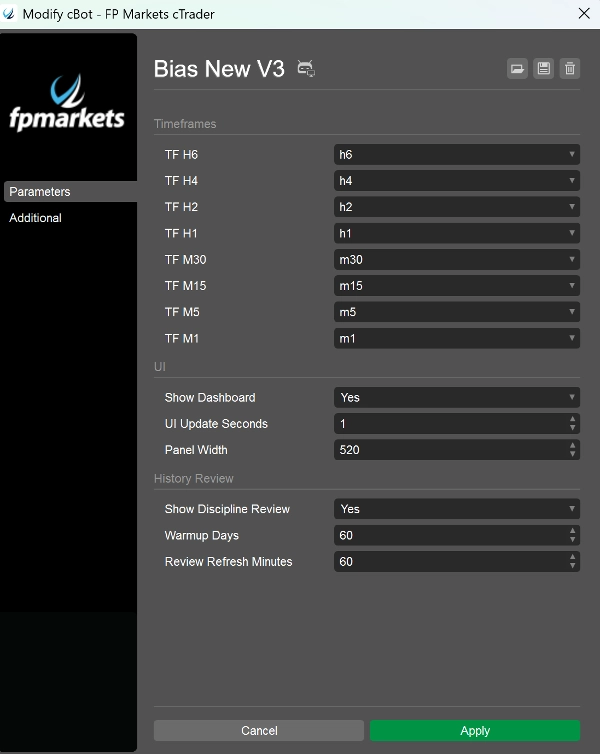
Task: Click the Bias New V3 title
Action: pyautogui.click(x=219, y=69)
